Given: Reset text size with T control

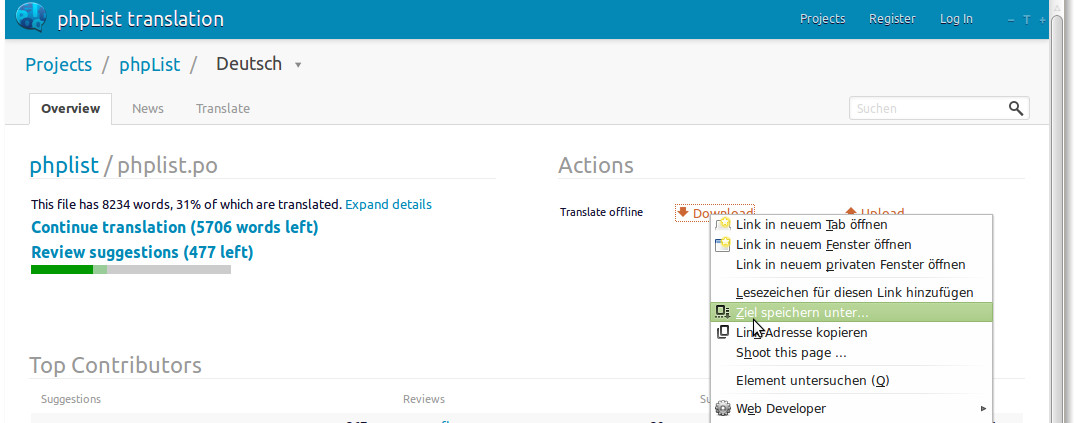Looking at the screenshot, I should pyautogui.click(x=1027, y=20).
